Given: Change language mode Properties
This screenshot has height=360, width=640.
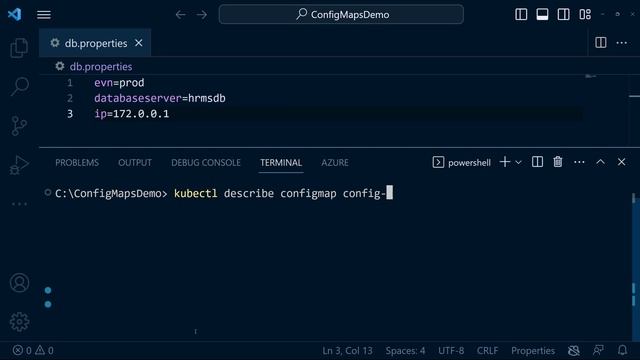Looking at the screenshot, I should [x=533, y=351].
